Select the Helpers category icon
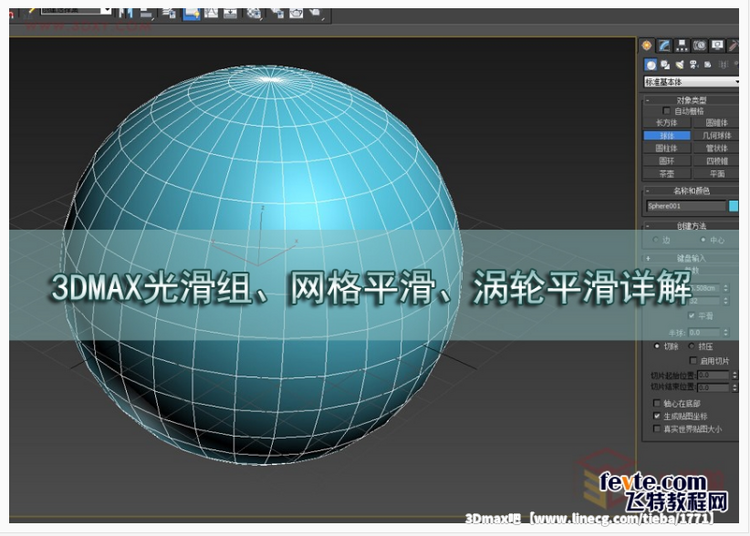This screenshot has height=536, width=750. [x=708, y=65]
